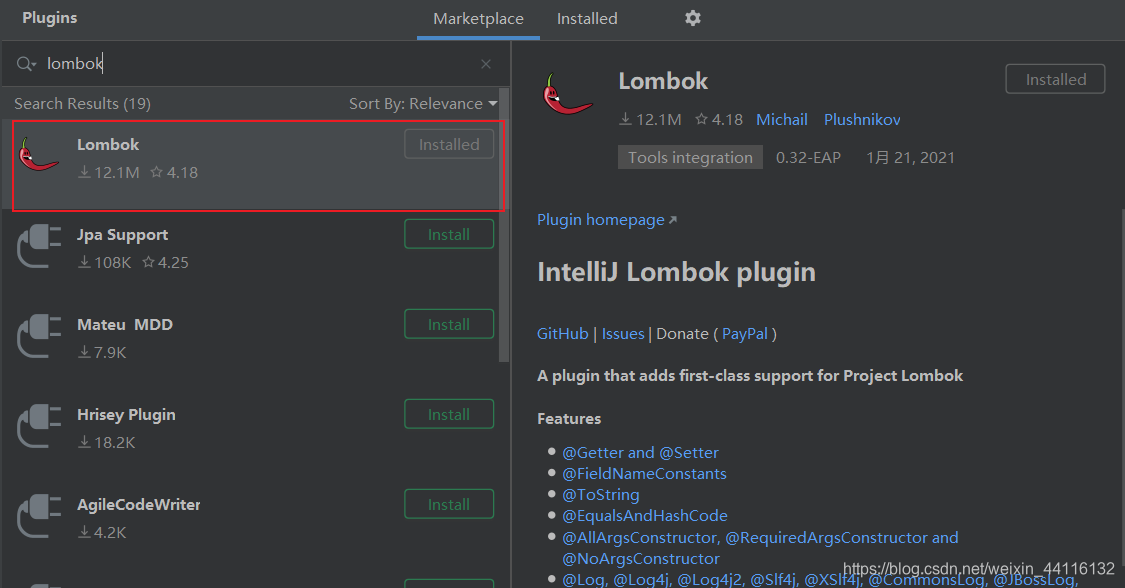Install the Jpa Support plugin
The height and width of the screenshot is (588, 1125).
pos(449,234)
